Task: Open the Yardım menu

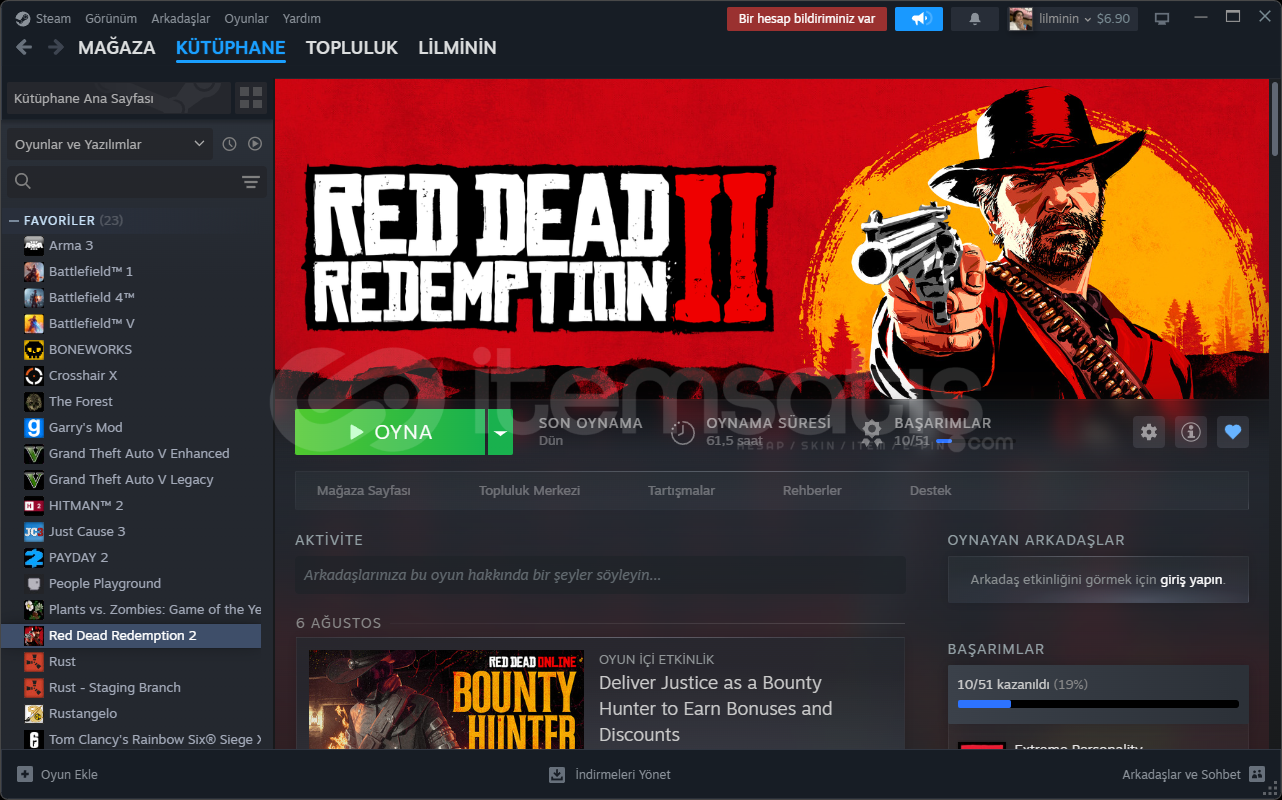Action: tap(302, 18)
